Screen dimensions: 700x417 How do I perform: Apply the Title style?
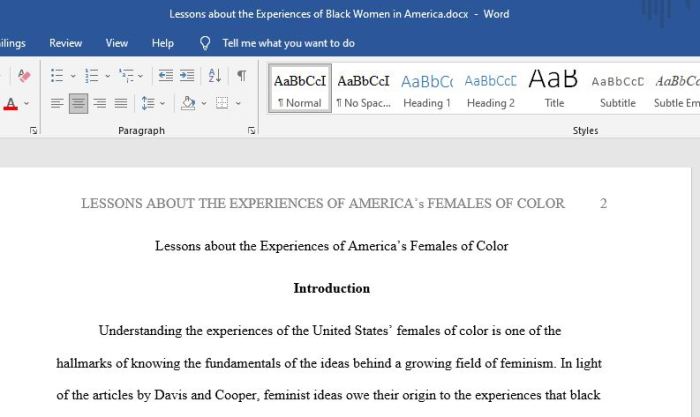[553, 90]
